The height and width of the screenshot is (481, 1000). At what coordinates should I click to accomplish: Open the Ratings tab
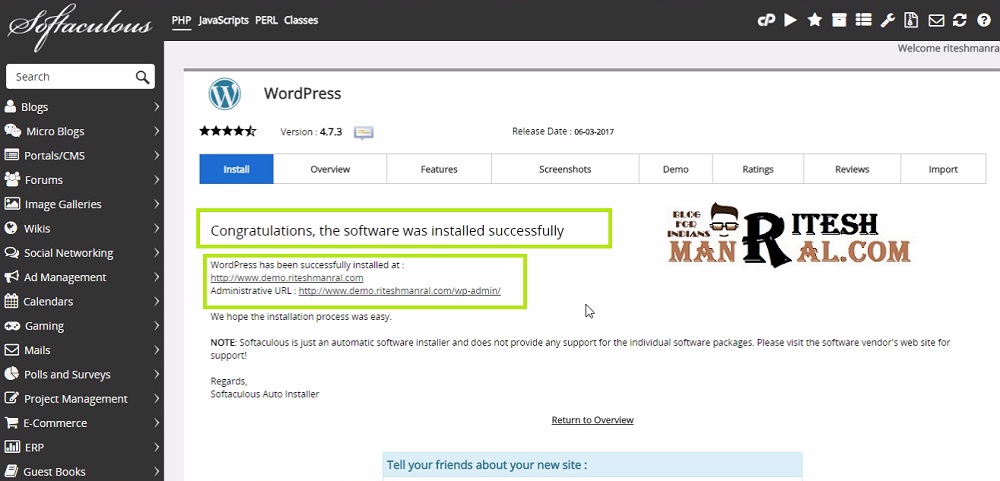pos(758,169)
